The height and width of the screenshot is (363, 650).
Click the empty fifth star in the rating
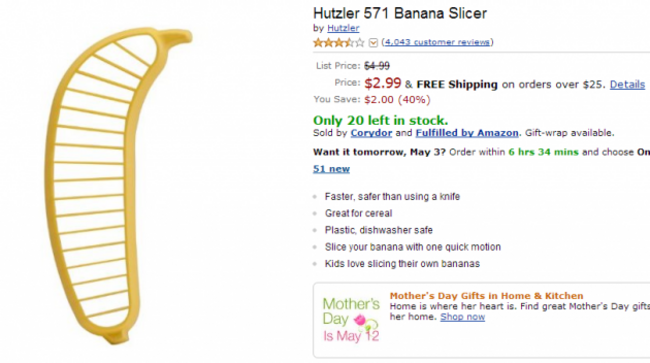point(360,42)
